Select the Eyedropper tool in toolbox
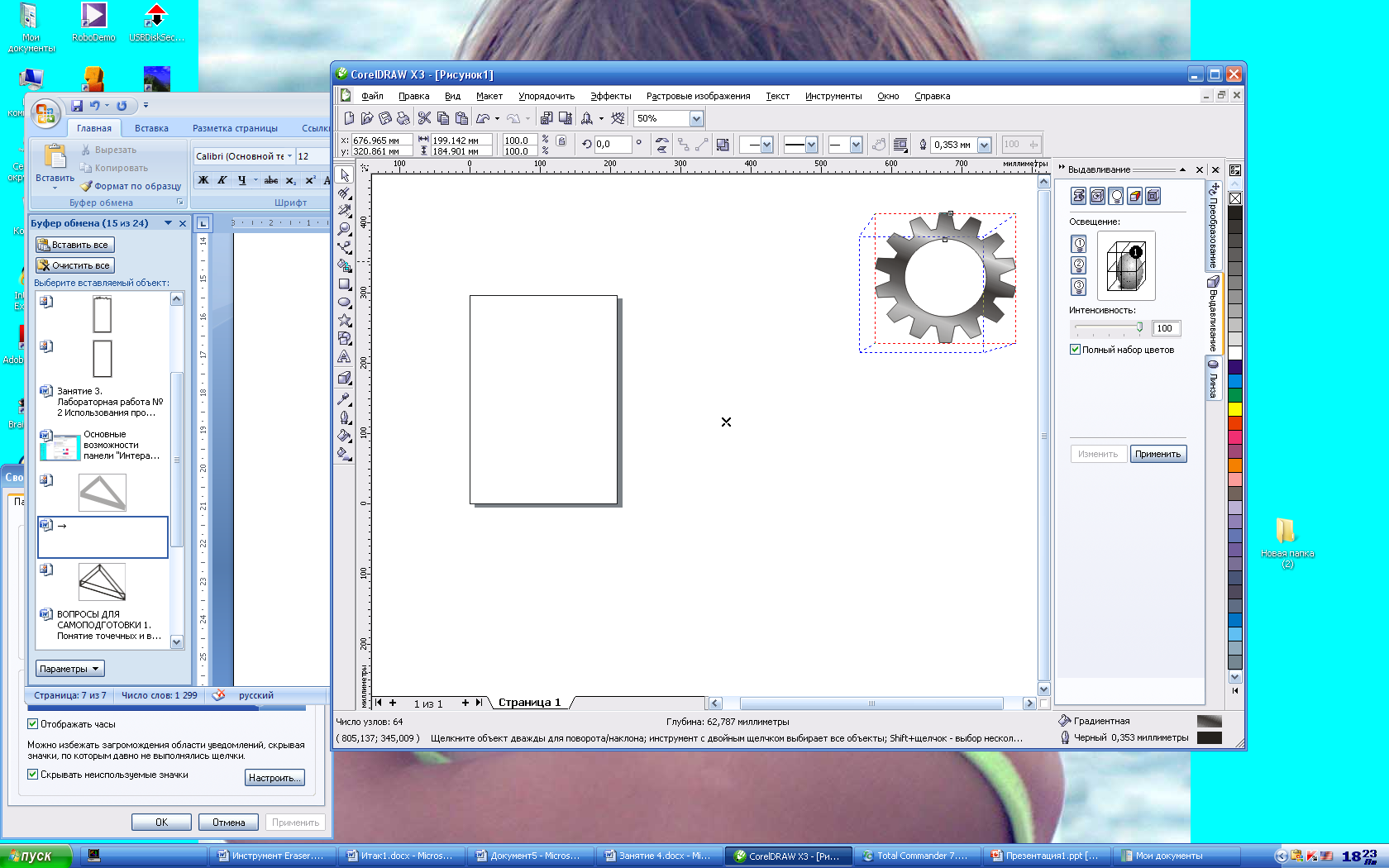 [345, 398]
